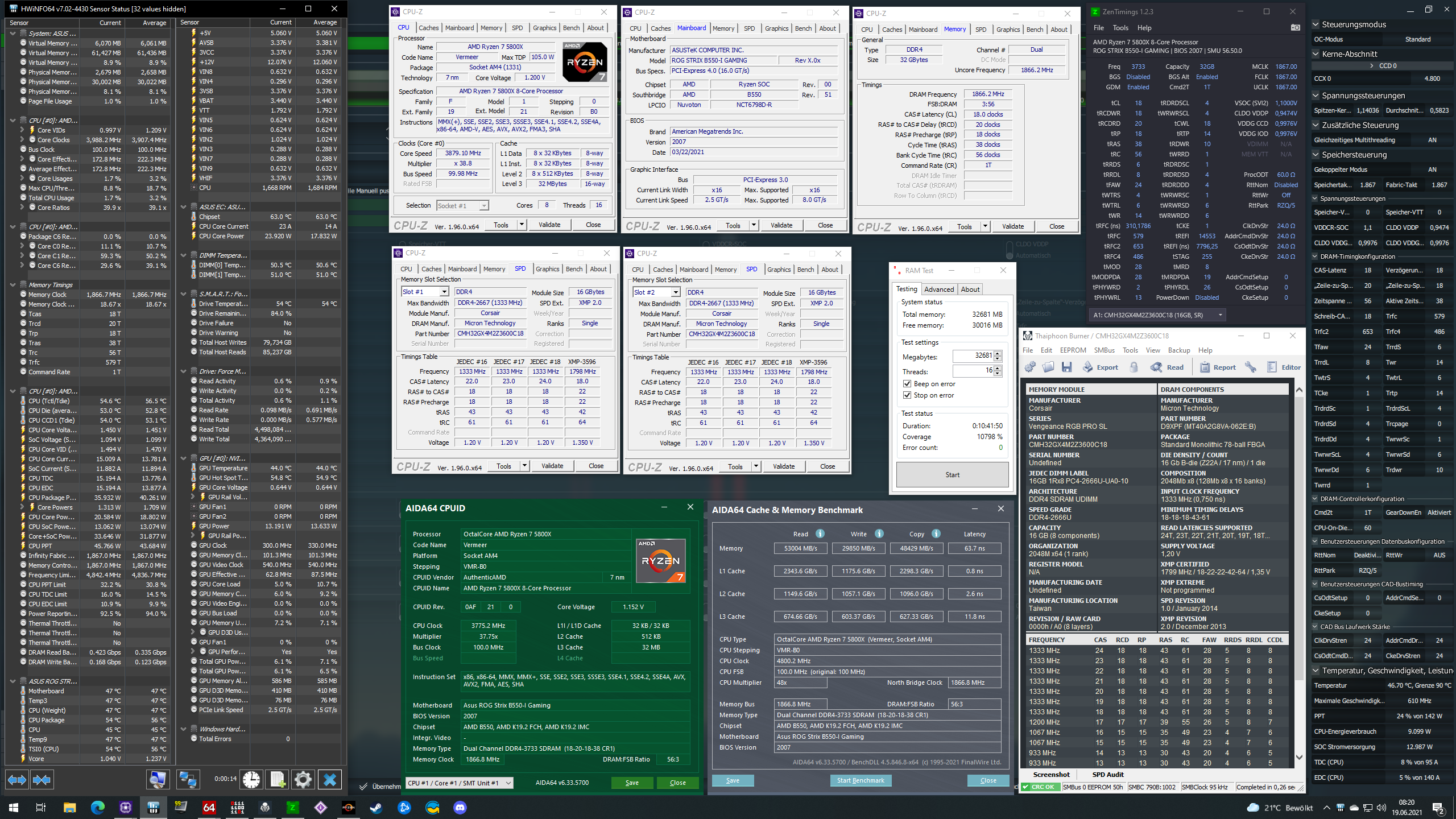
Task: Click Thaiphoon Burner floppy save icon
Action: point(1067,367)
